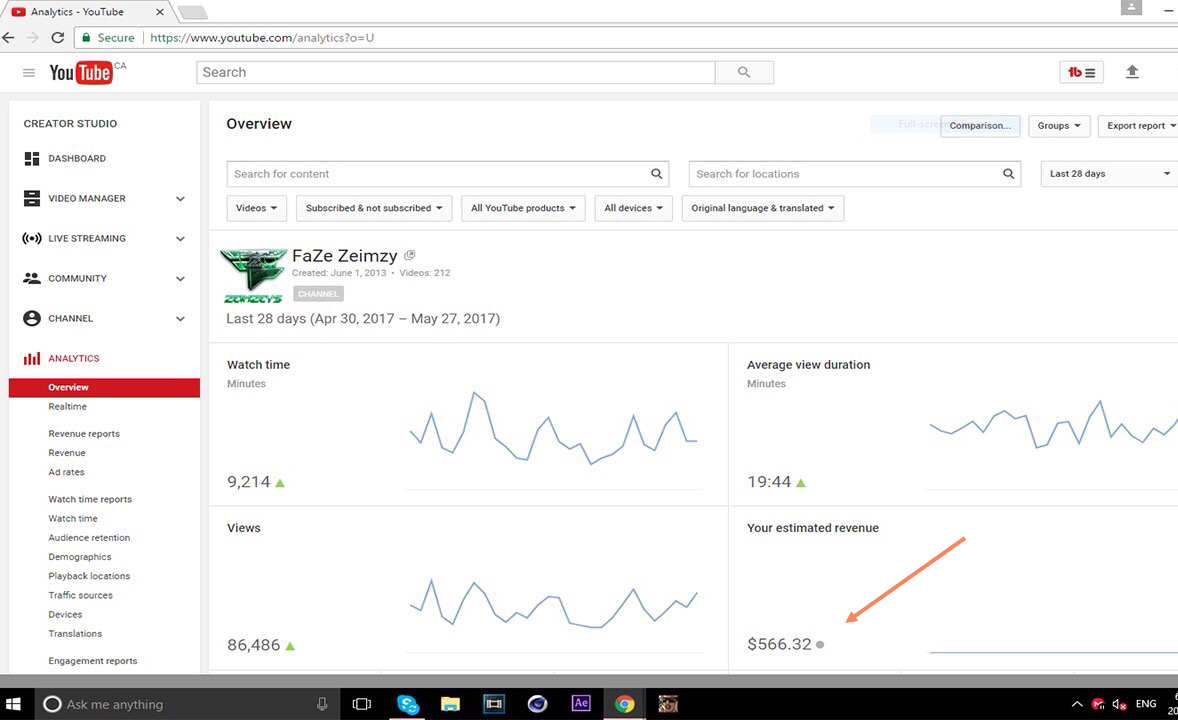Screen dimensions: 1178x720
Task: Expand Live Streaming chevron
Action: 180,238
